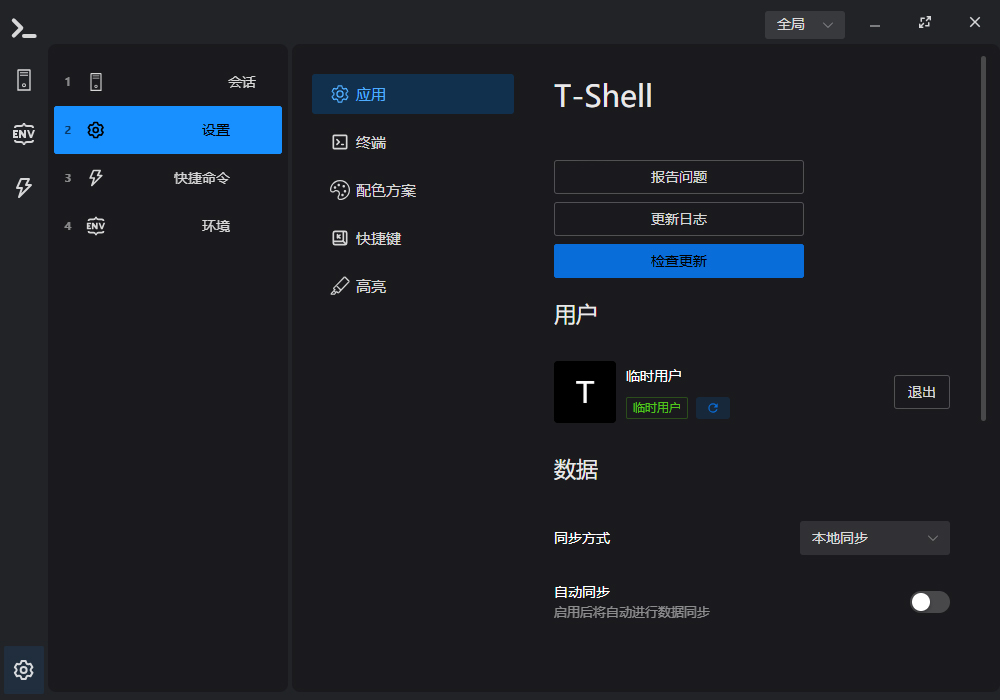Open the 终端 terminal settings tab

click(x=413, y=142)
